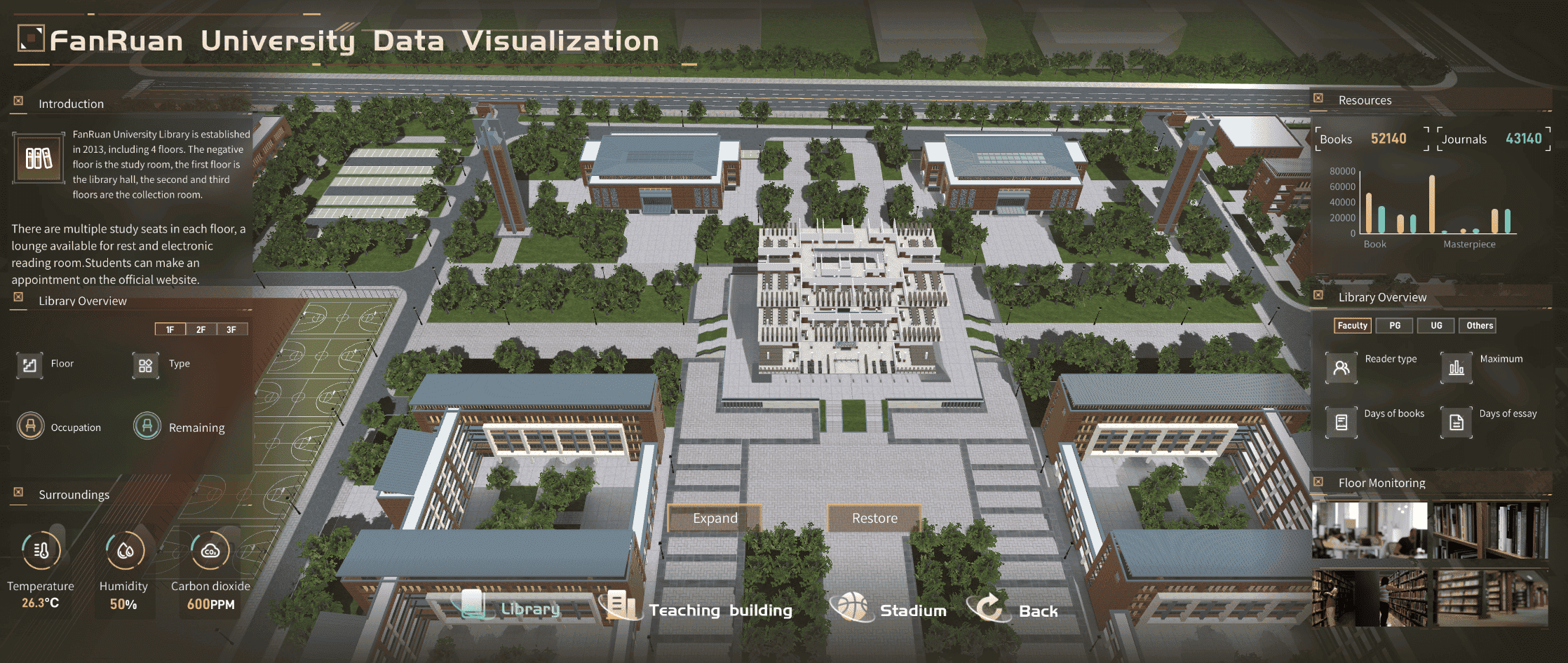The width and height of the screenshot is (1568, 663).
Task: Open the Stadium view label
Action: (913, 610)
